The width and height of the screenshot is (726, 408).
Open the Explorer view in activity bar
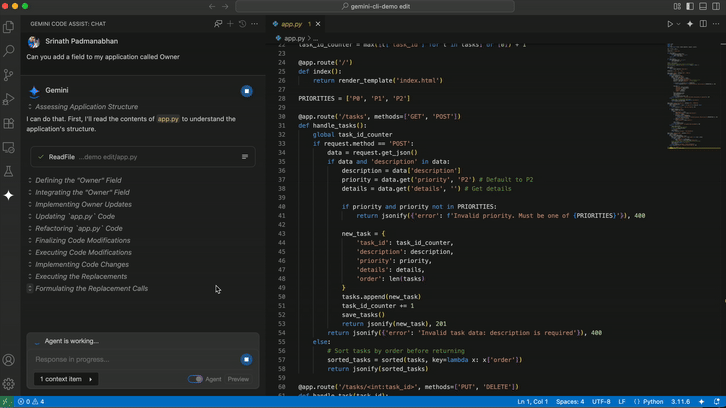coord(9,27)
